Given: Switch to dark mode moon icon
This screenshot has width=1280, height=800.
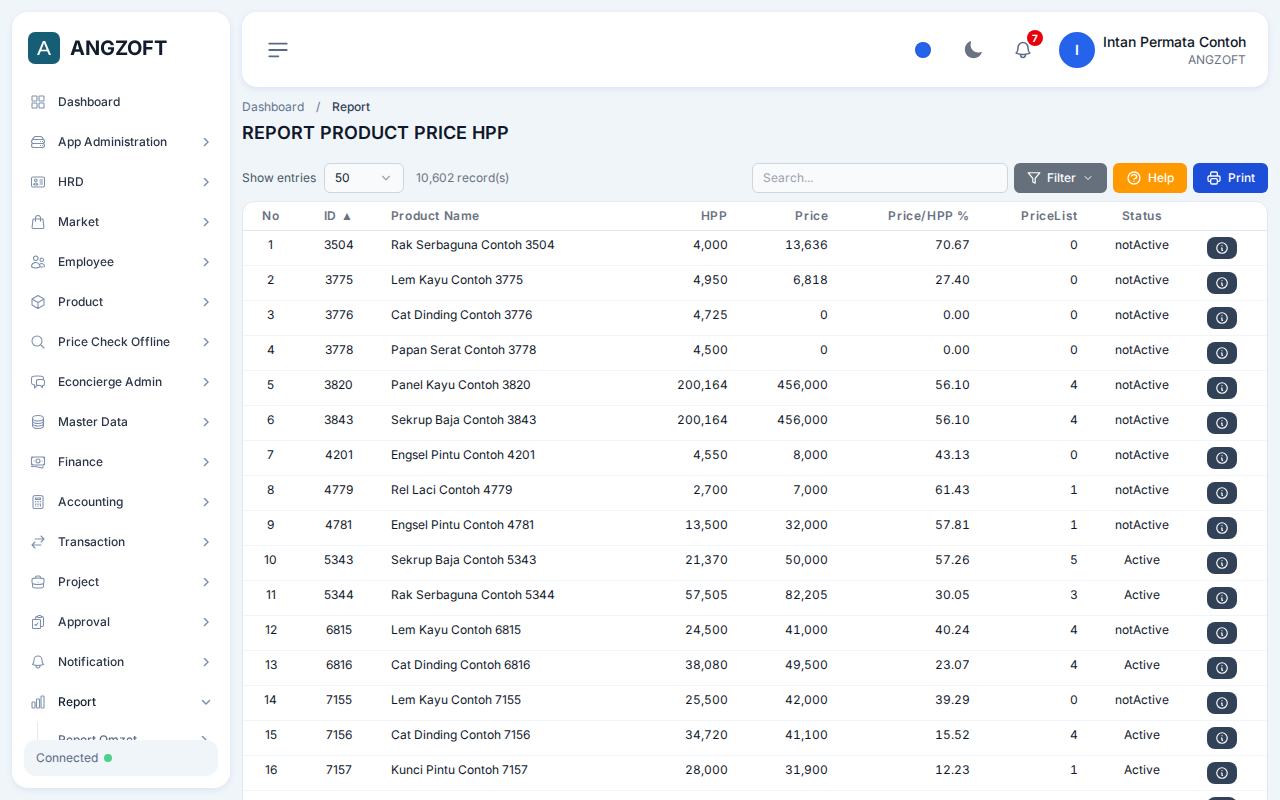Looking at the screenshot, I should tap(973, 50).
